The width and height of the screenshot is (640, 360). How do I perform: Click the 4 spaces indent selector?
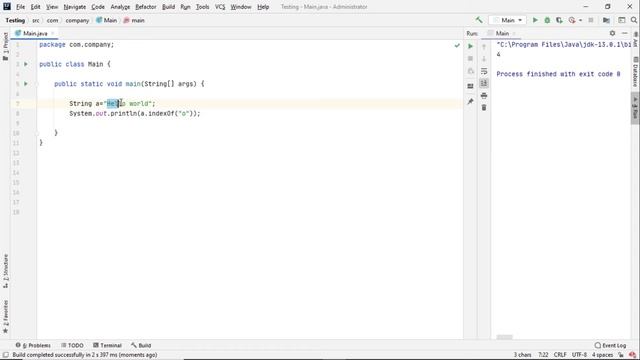(602, 355)
